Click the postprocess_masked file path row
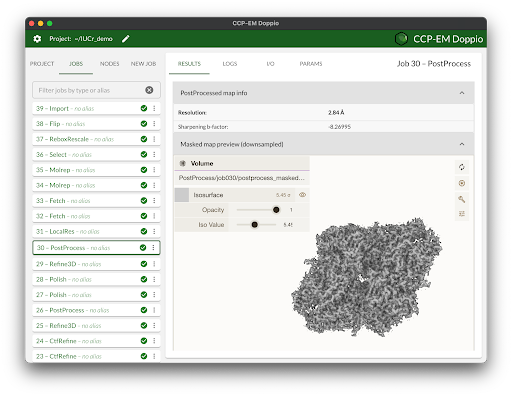 click(x=242, y=178)
